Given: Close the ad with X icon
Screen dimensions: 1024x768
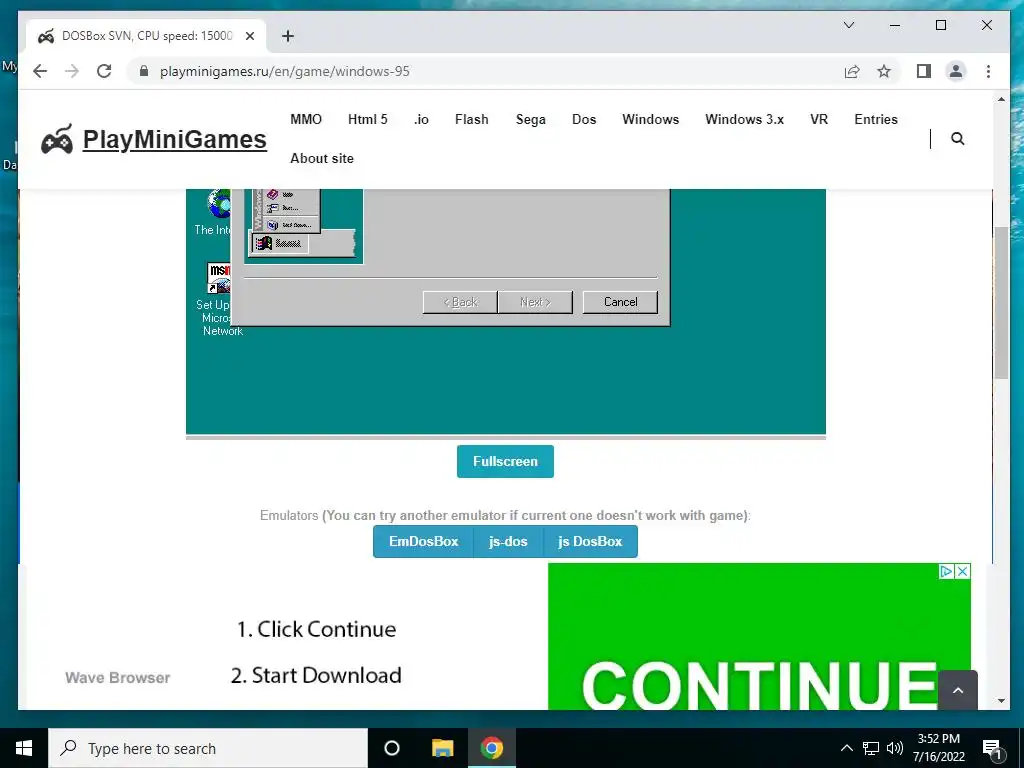Looking at the screenshot, I should tap(962, 571).
